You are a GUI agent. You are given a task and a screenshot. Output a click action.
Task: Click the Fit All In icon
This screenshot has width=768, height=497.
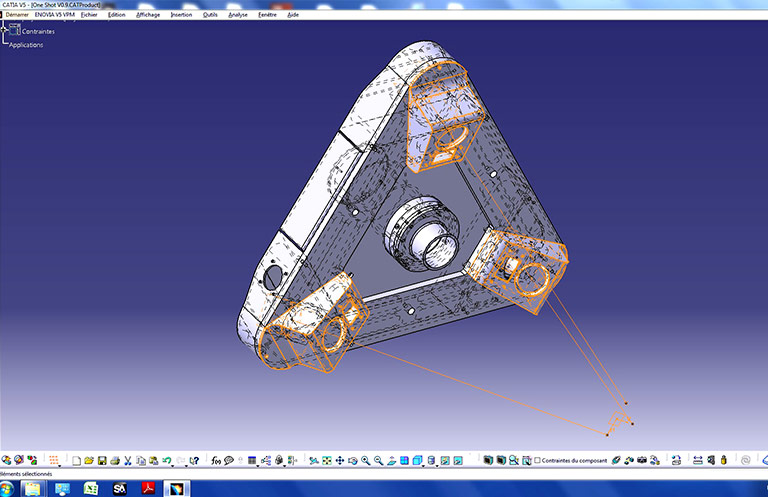[x=327, y=460]
